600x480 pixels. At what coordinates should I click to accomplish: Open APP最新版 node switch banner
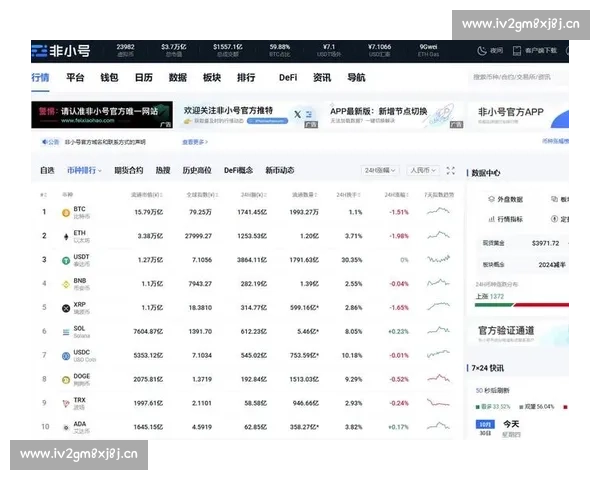395,114
